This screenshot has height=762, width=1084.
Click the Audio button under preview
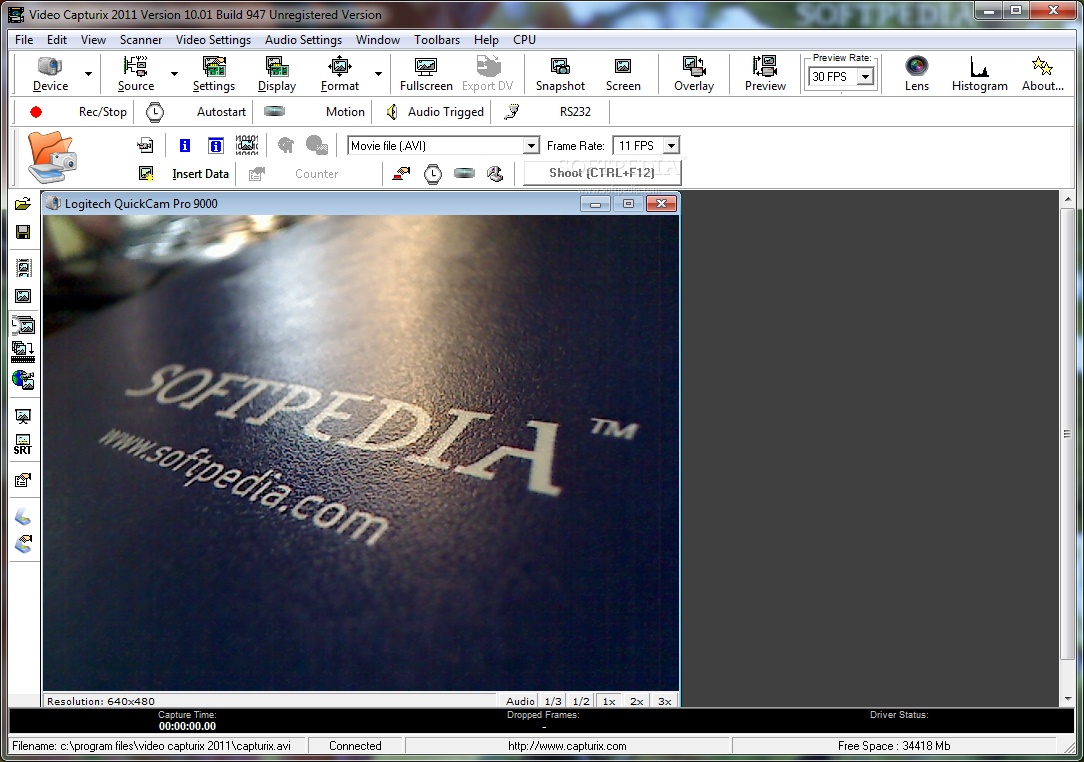coord(520,701)
